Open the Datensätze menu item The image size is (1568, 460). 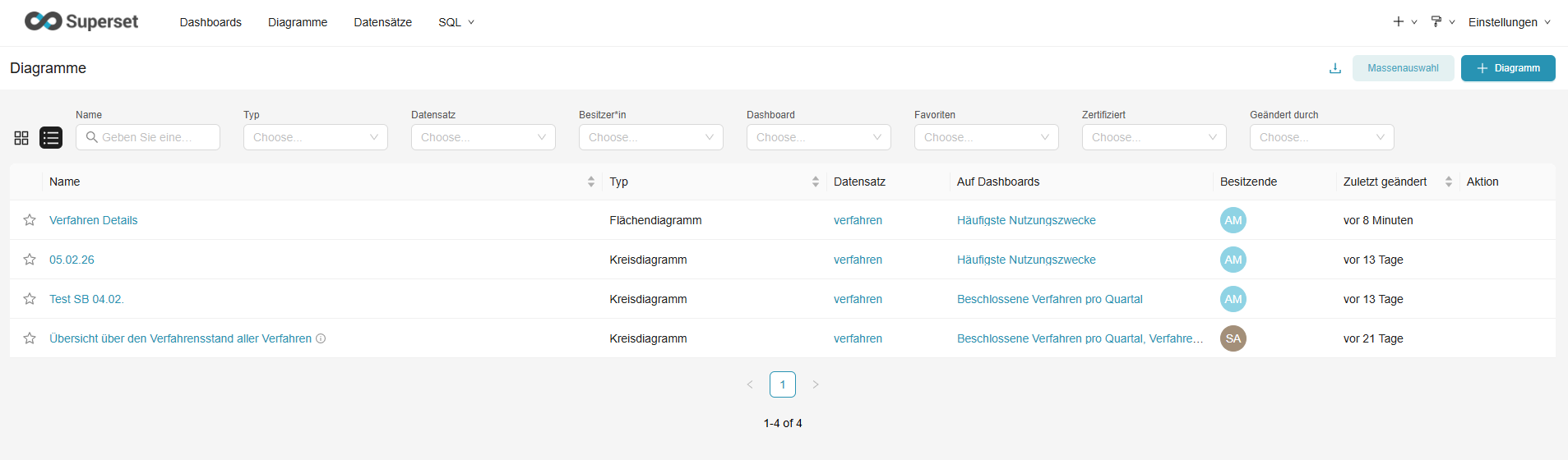click(382, 22)
